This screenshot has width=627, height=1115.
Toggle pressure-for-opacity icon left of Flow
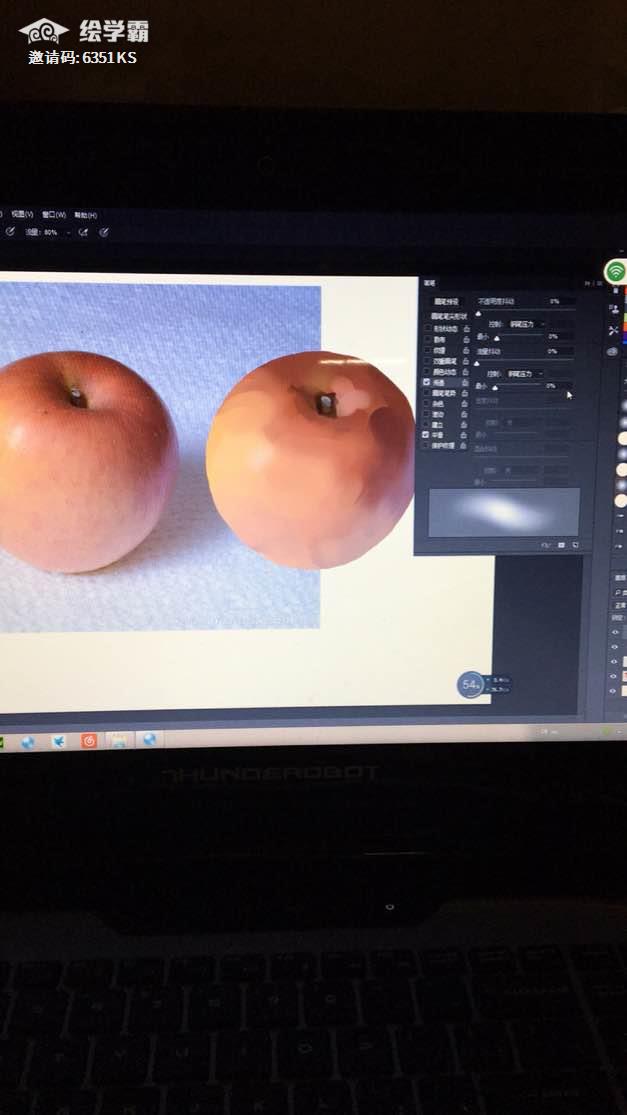pos(10,231)
